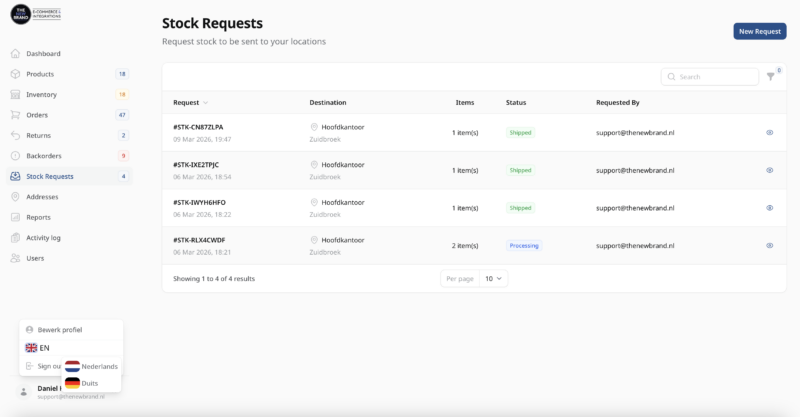Click the Items column header
Image resolution: width=800 pixels, height=417 pixels.
pos(465,103)
